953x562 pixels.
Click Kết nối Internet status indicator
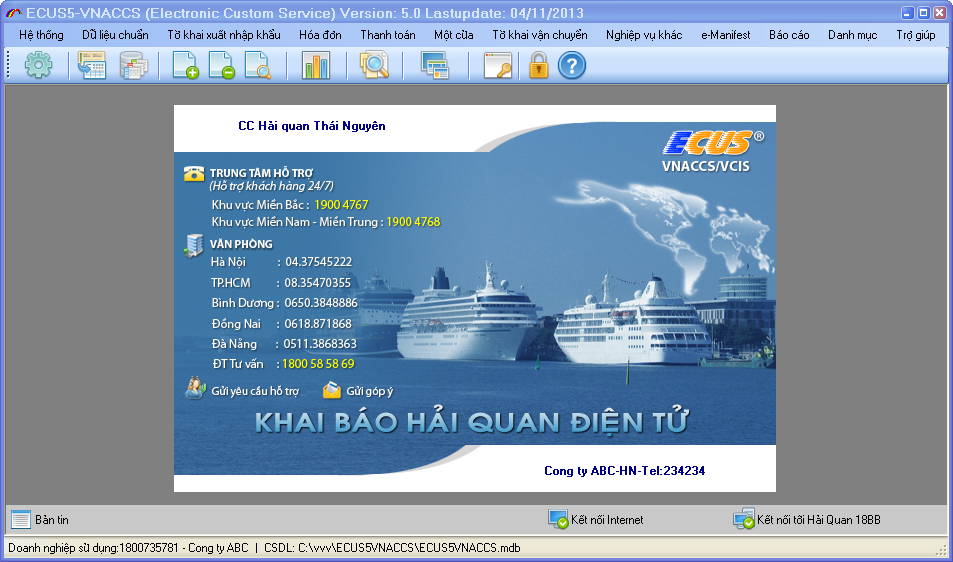pyautogui.click(x=606, y=520)
